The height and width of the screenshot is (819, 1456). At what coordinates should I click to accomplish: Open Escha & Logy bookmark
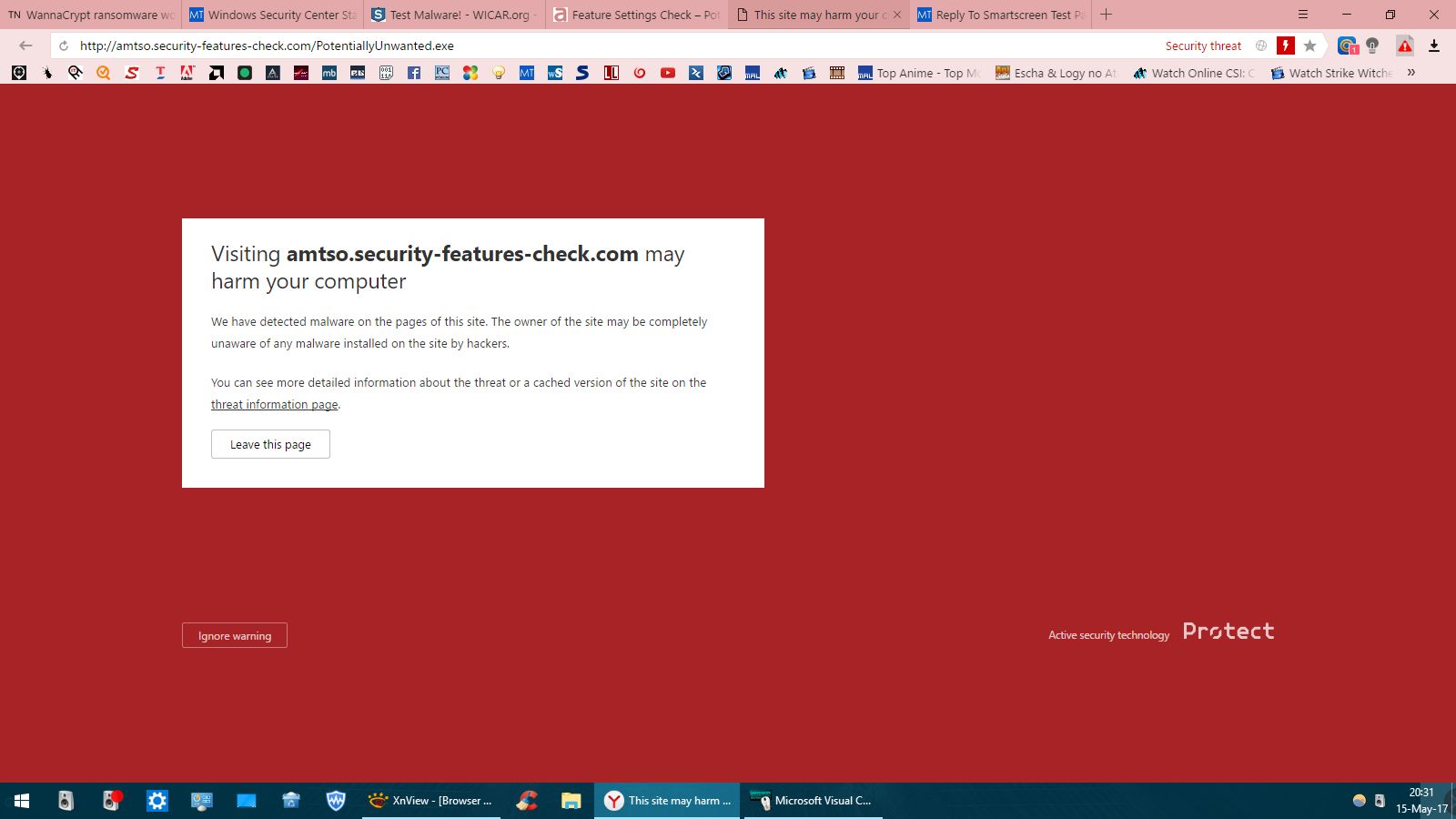[x=1057, y=73]
